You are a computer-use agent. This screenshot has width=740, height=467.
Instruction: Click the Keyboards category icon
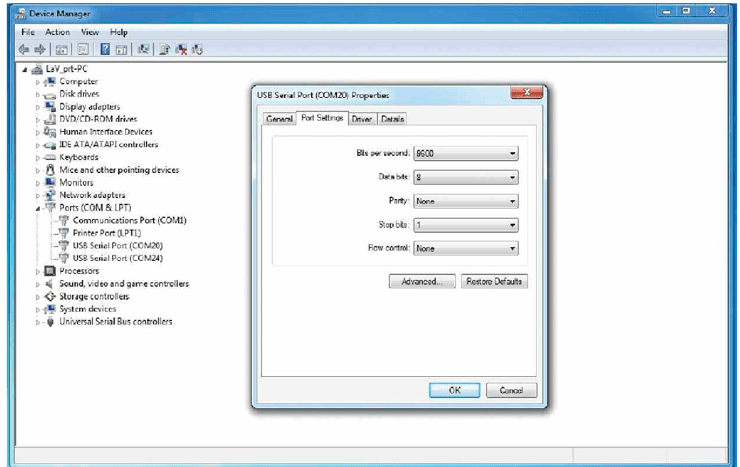coord(50,157)
